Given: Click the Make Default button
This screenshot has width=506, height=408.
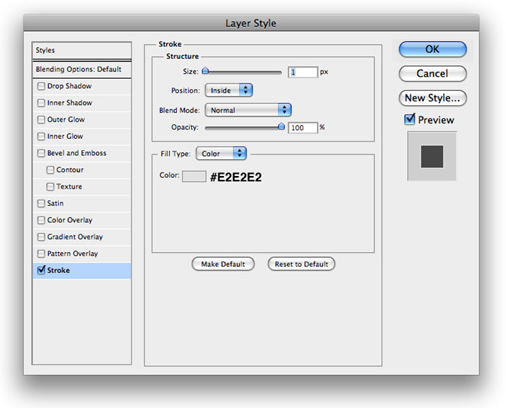Looking at the screenshot, I should click(x=223, y=264).
